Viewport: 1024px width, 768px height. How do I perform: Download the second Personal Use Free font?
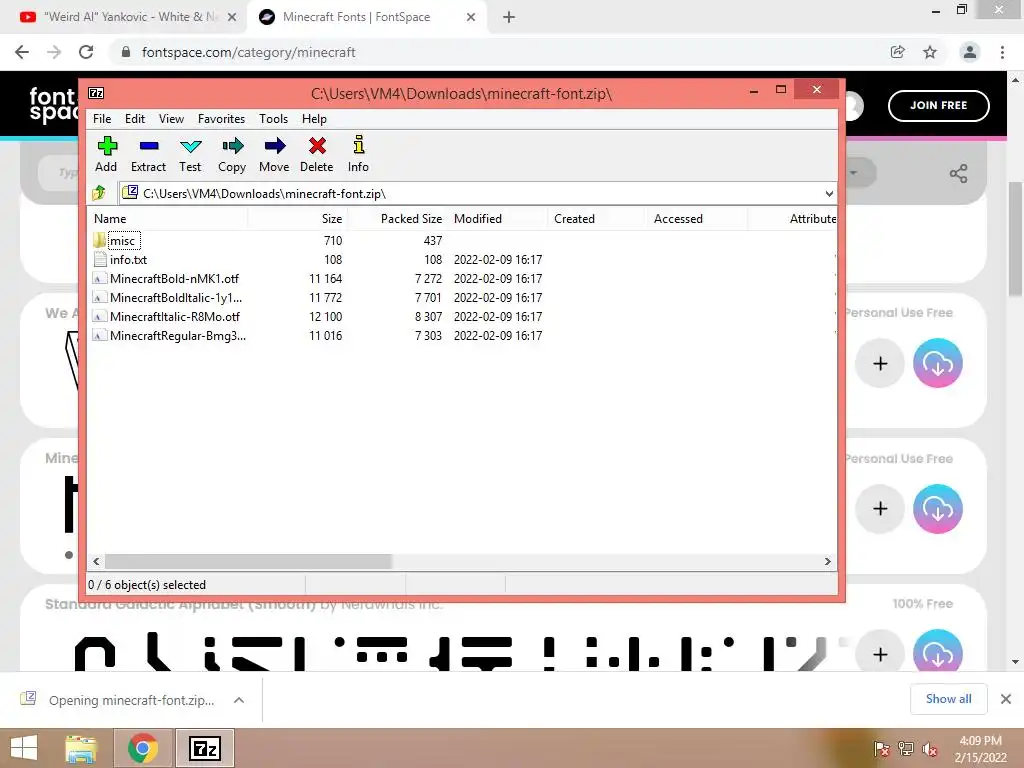(938, 509)
